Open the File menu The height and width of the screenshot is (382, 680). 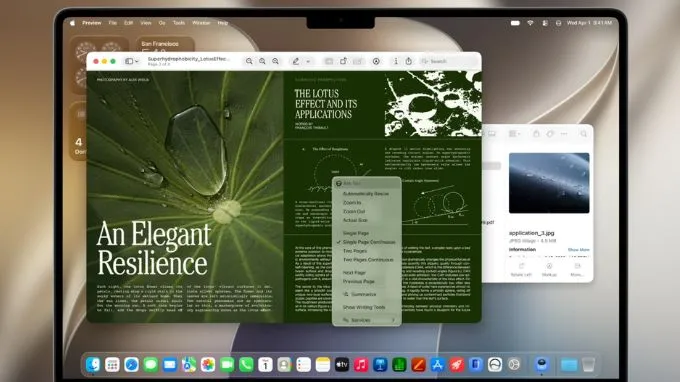tap(113, 23)
